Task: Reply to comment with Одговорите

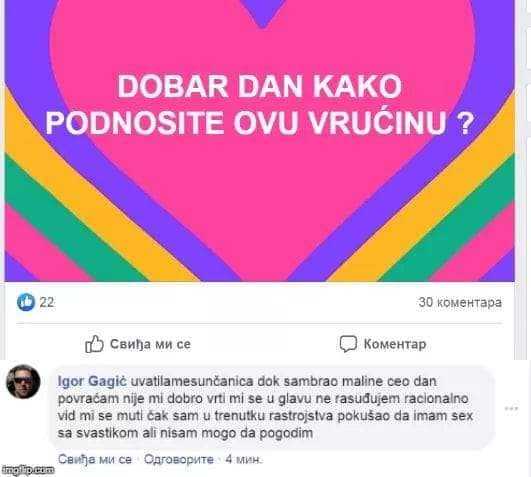Action: point(179,459)
